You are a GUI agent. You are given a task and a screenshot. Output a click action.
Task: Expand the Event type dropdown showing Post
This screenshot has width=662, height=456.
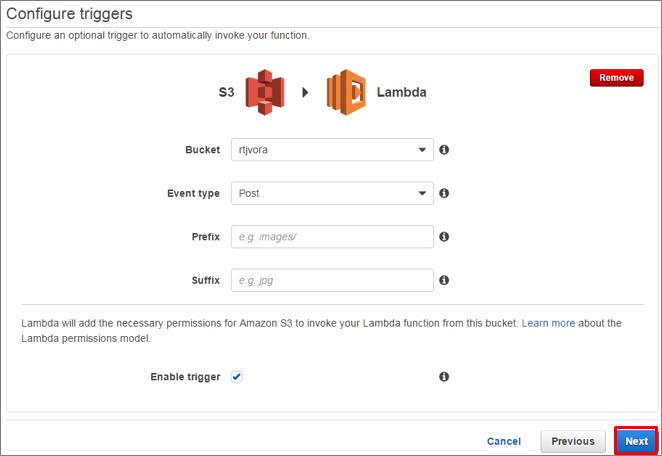(332, 193)
